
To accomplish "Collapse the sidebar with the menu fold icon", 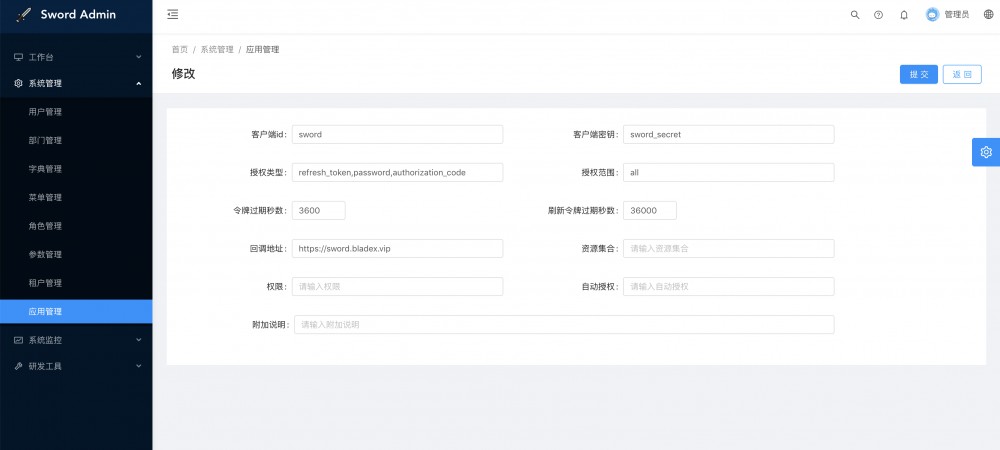I will pyautogui.click(x=172, y=15).
